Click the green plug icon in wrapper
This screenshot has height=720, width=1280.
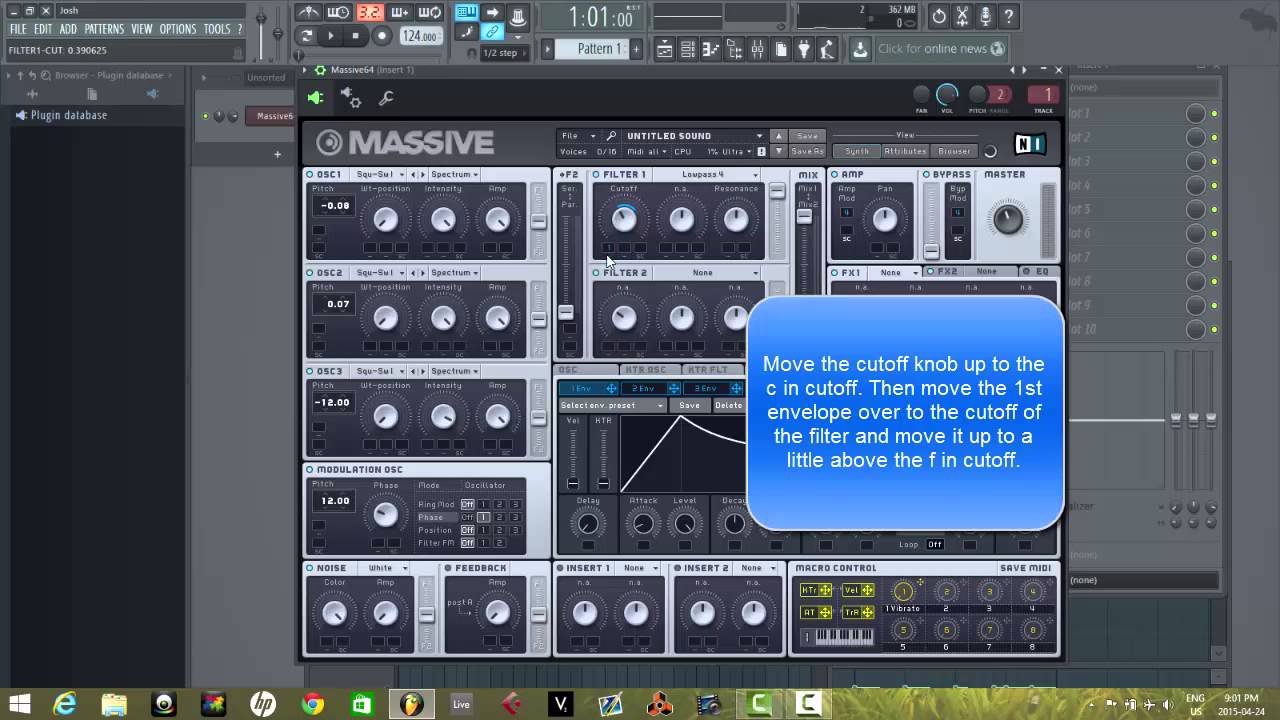point(315,97)
